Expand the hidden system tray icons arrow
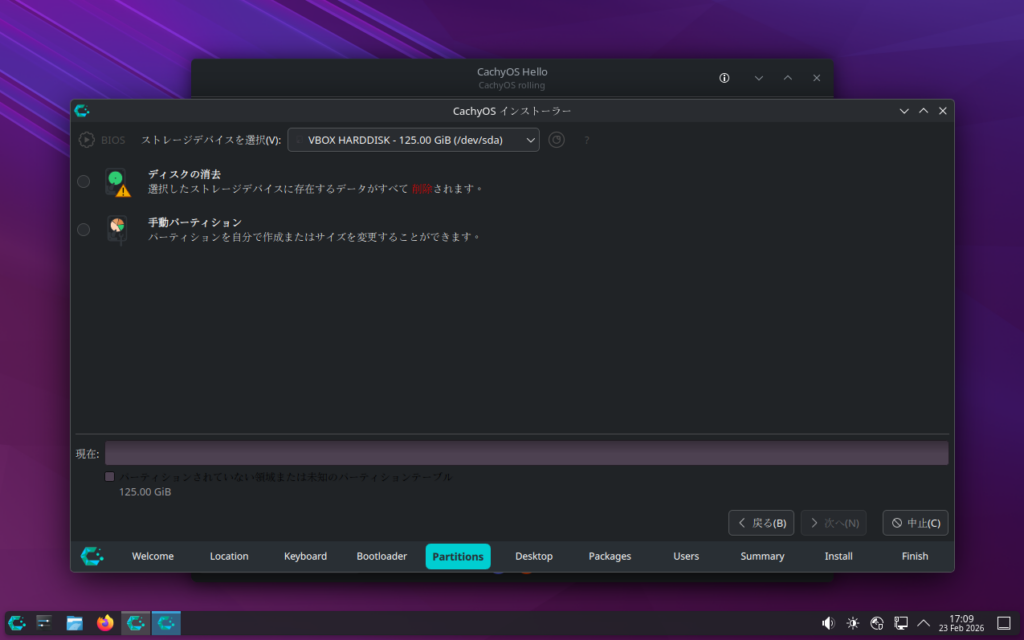 pos(924,623)
